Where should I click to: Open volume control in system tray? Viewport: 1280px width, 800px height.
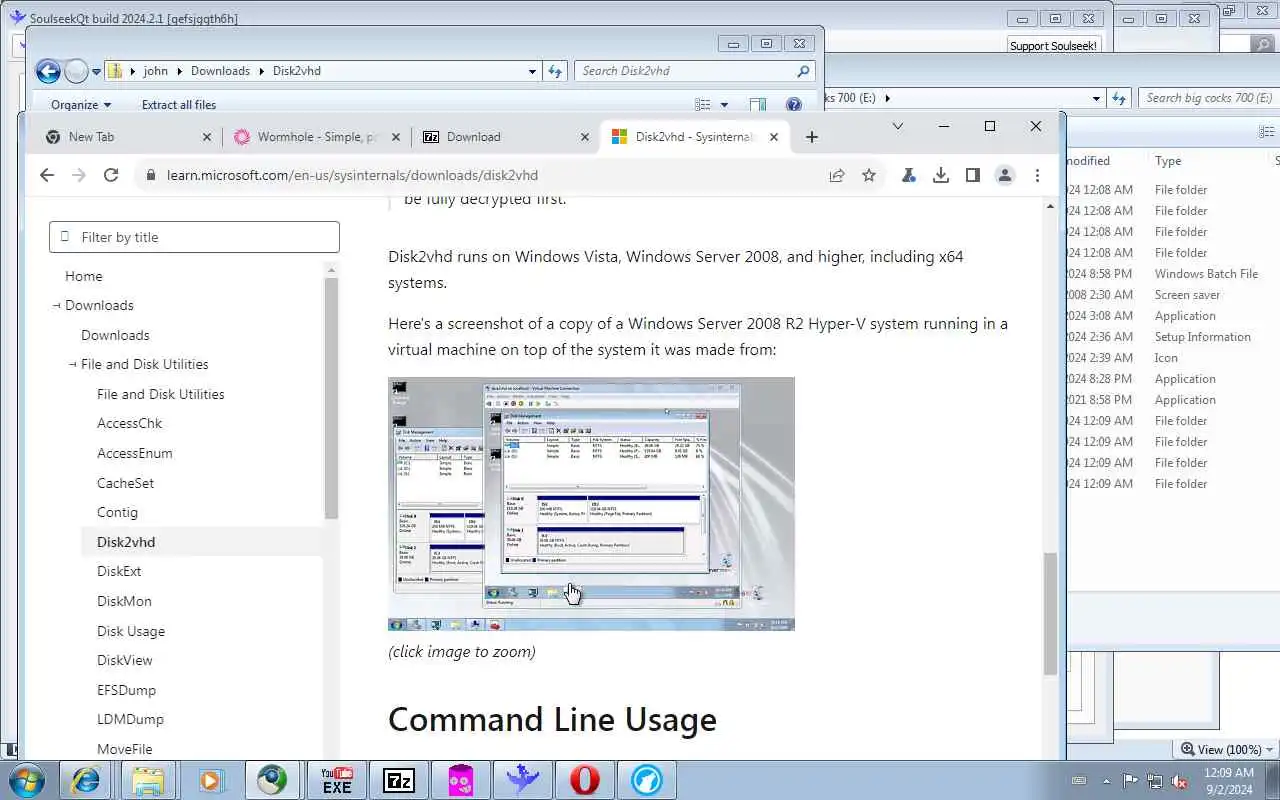1180,781
